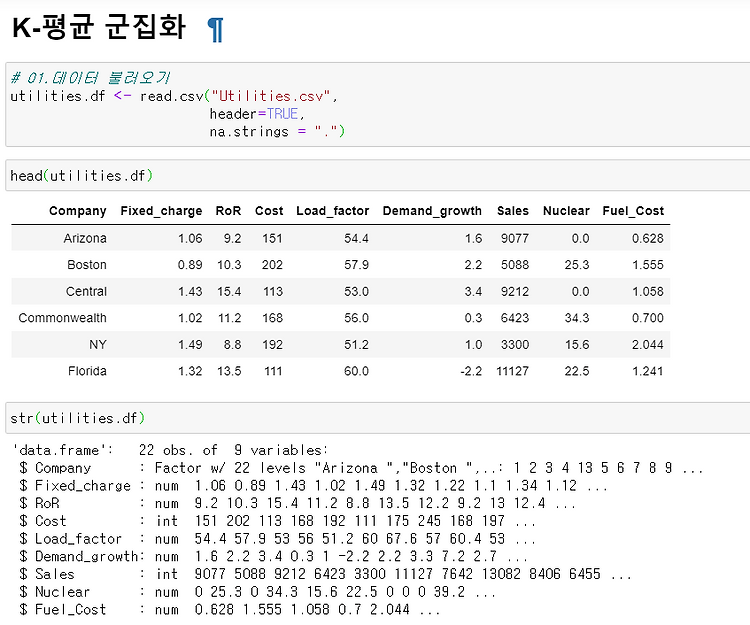Select the Florida company cell
This screenshot has width=750, height=625.
coord(87,371)
